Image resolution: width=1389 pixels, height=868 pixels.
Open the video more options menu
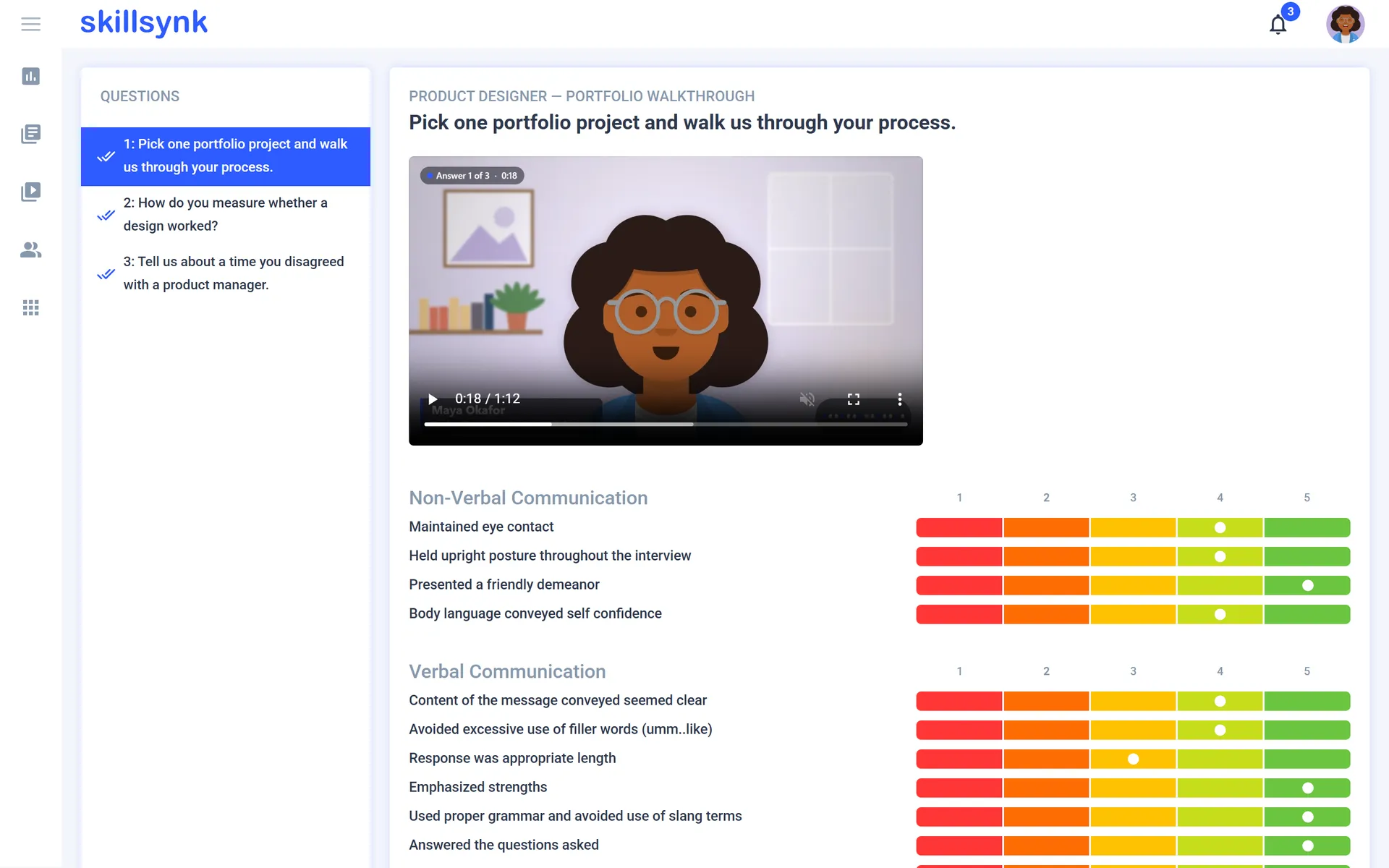click(900, 399)
